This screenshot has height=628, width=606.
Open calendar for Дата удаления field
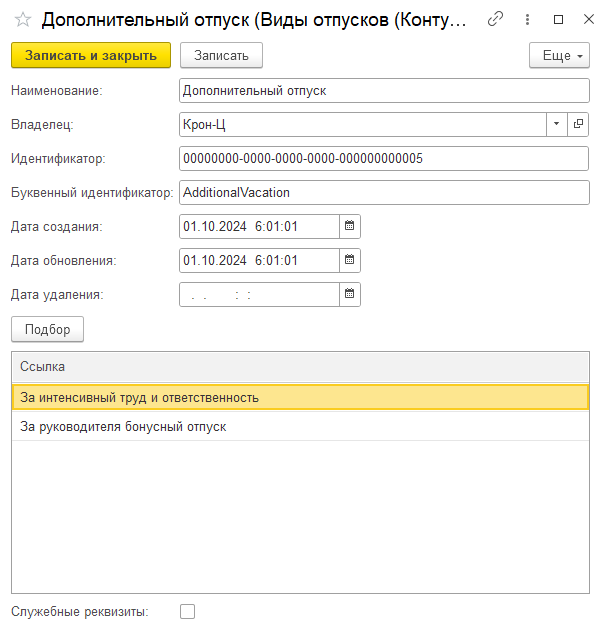pos(349,294)
